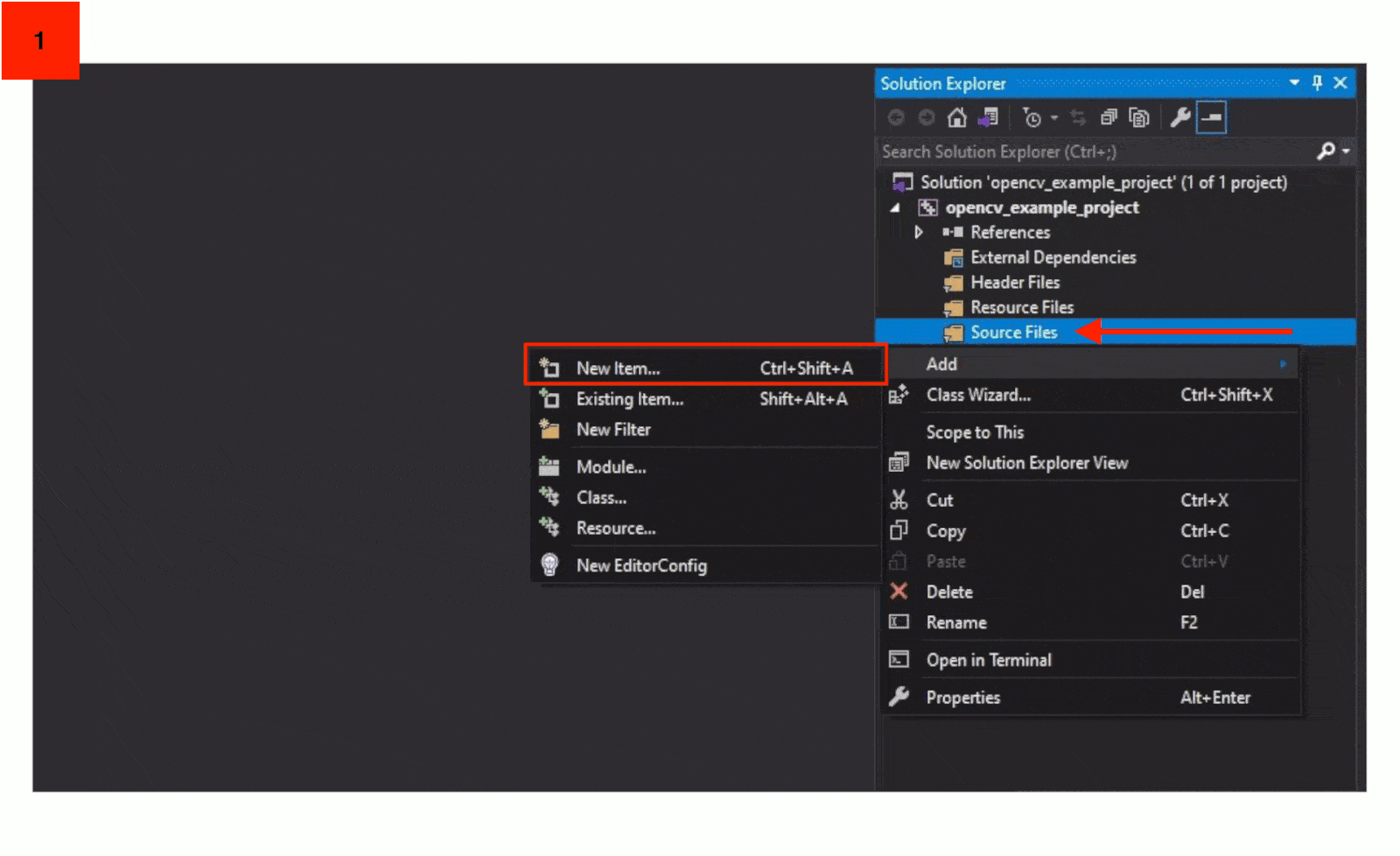Click the Class icon in submenu
The height and width of the screenshot is (856, 1400).
(549, 496)
